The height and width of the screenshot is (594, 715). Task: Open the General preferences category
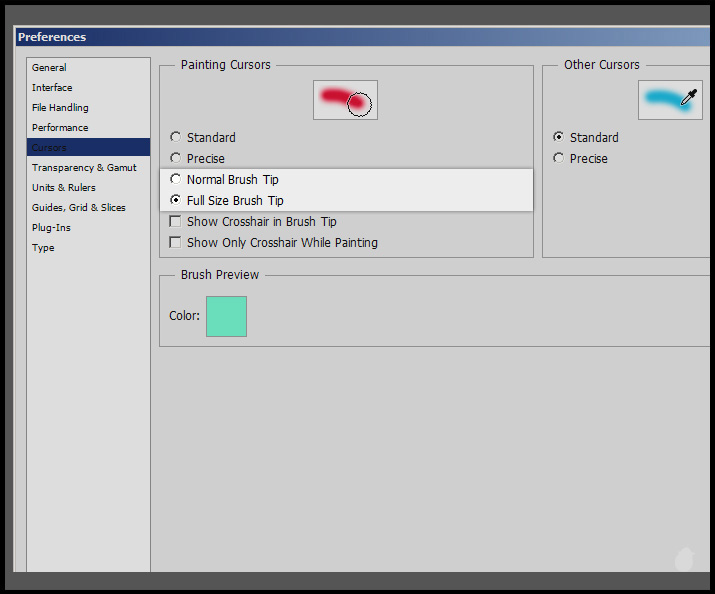coord(49,68)
